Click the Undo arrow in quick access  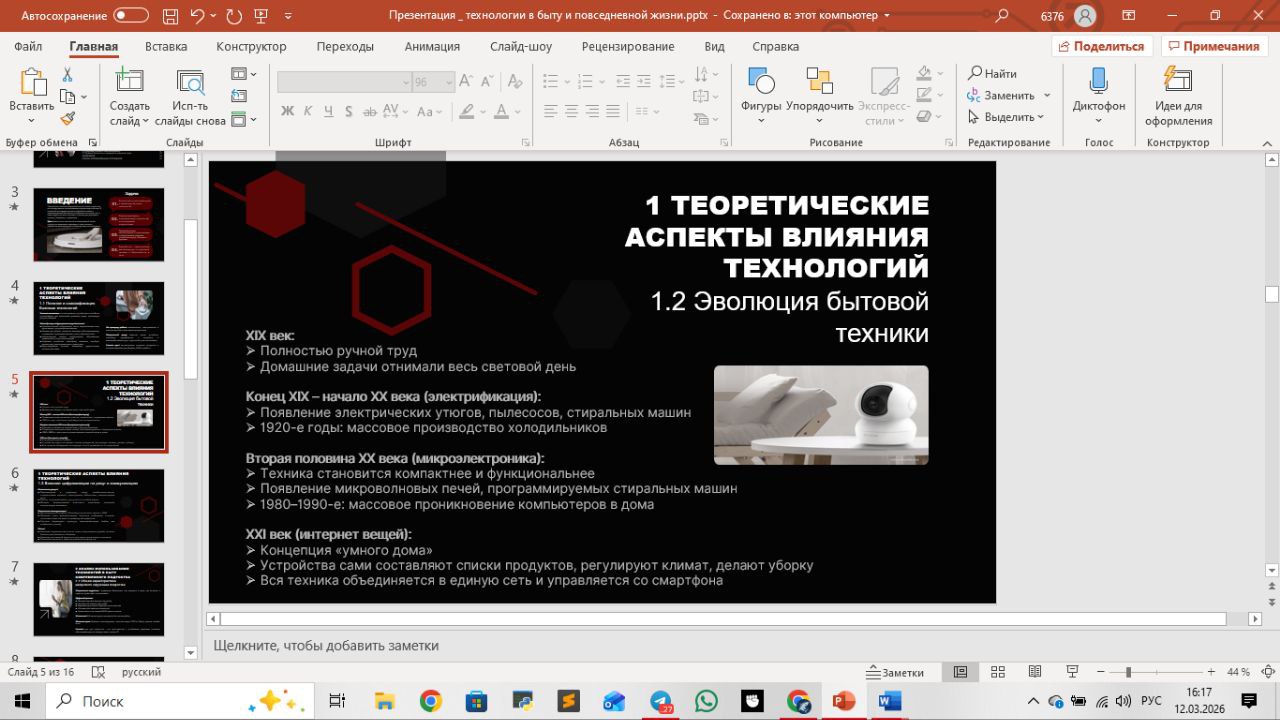(x=198, y=16)
